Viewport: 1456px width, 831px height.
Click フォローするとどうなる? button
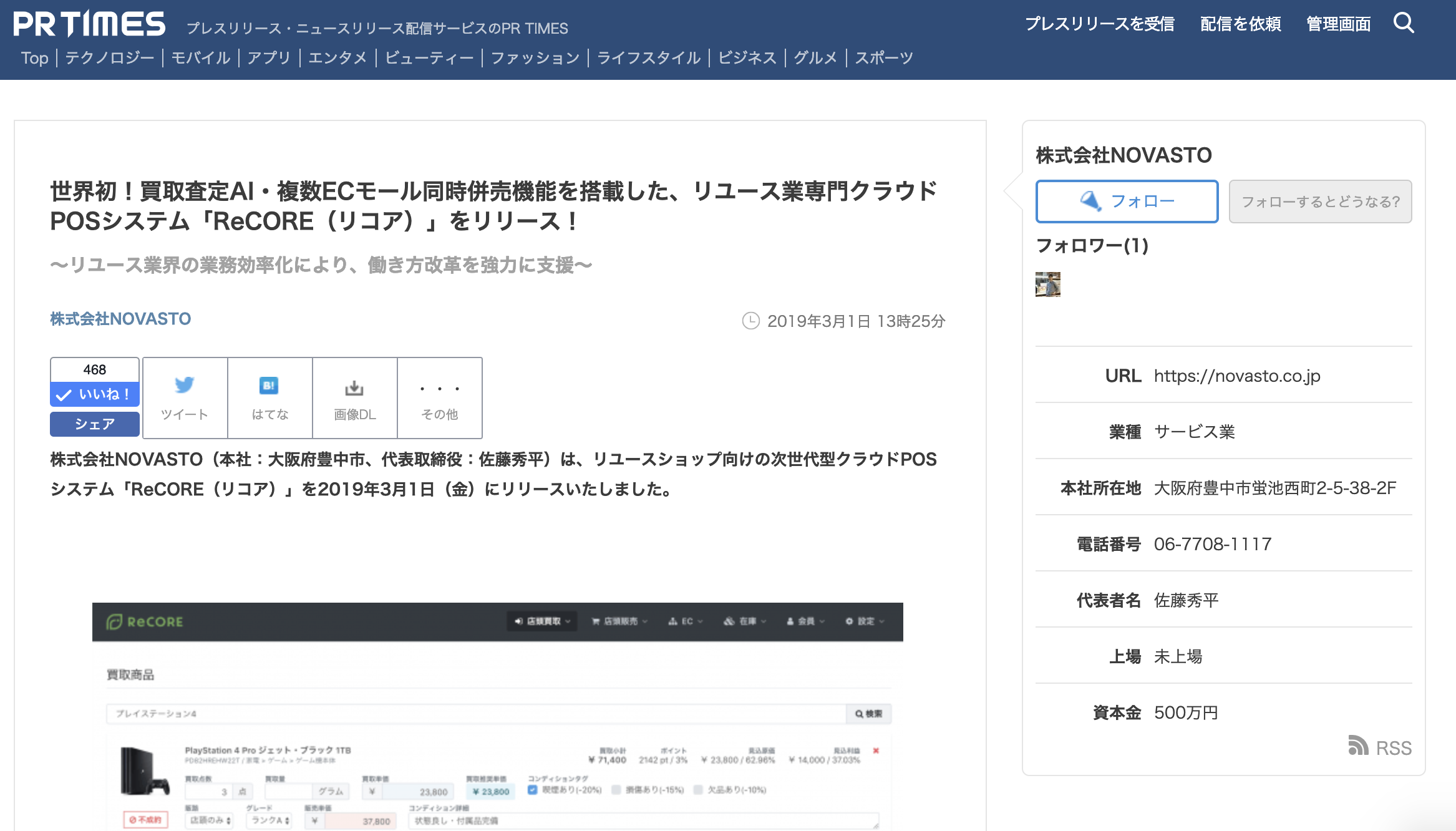[x=1320, y=202]
